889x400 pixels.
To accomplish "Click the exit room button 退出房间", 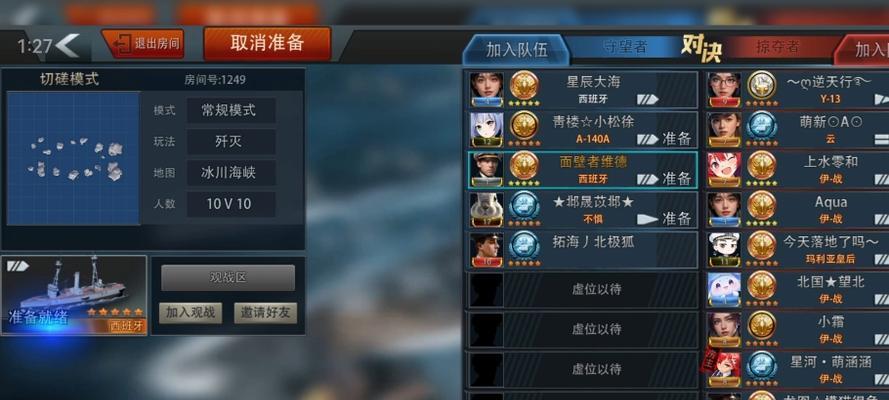I will (x=143, y=44).
